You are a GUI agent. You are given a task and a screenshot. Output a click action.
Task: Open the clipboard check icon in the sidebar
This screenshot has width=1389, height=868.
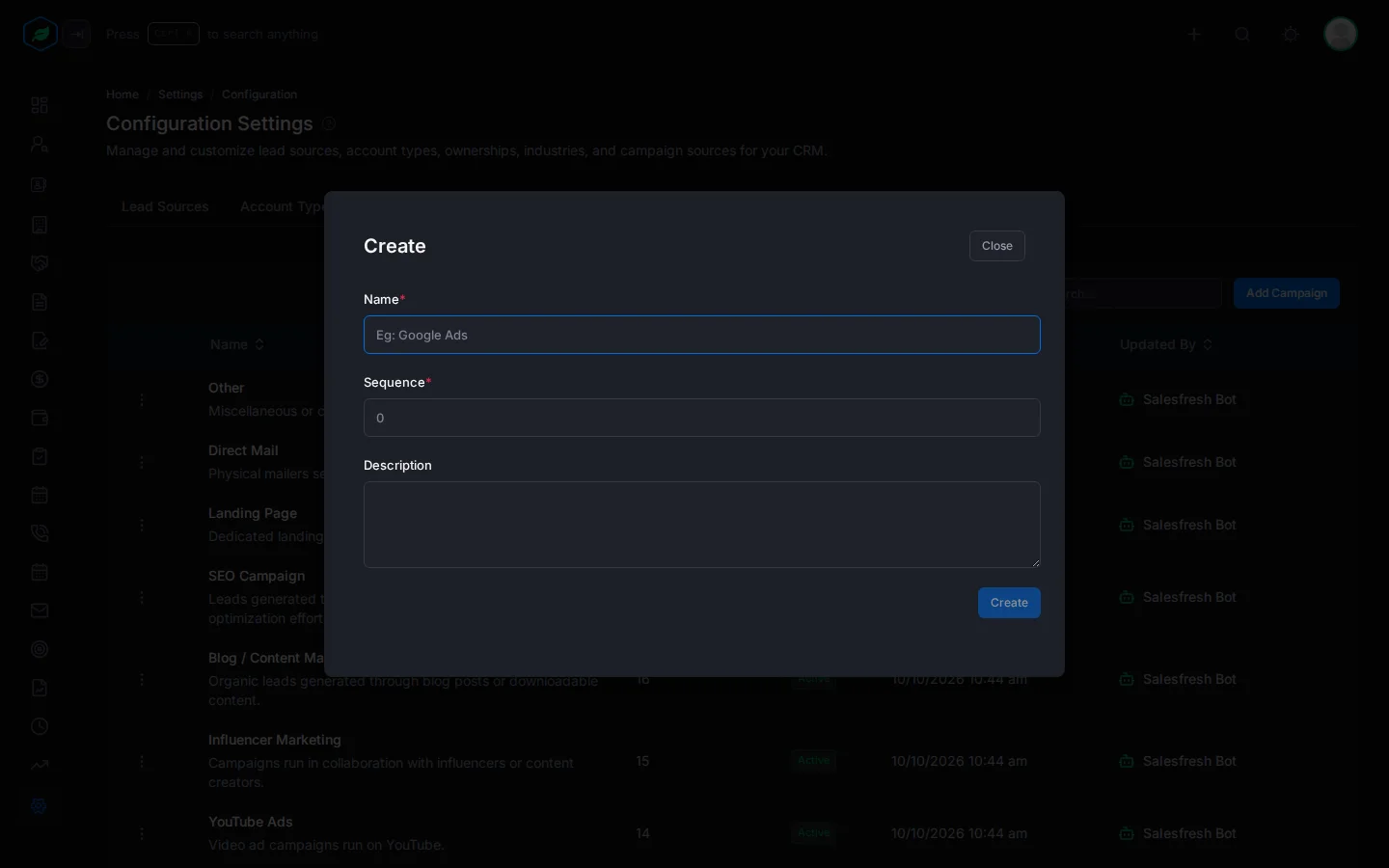click(x=40, y=456)
